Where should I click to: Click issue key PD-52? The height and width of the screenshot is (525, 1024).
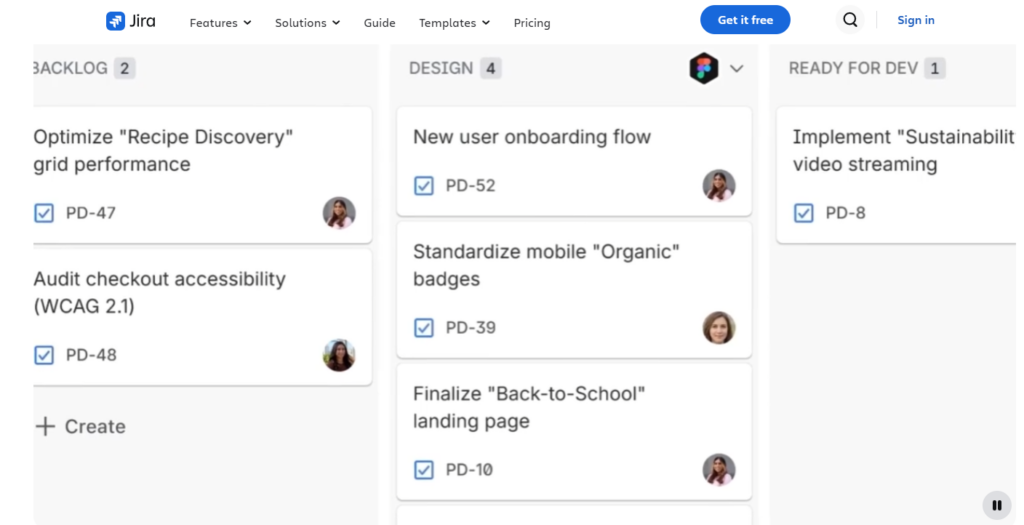coord(470,185)
